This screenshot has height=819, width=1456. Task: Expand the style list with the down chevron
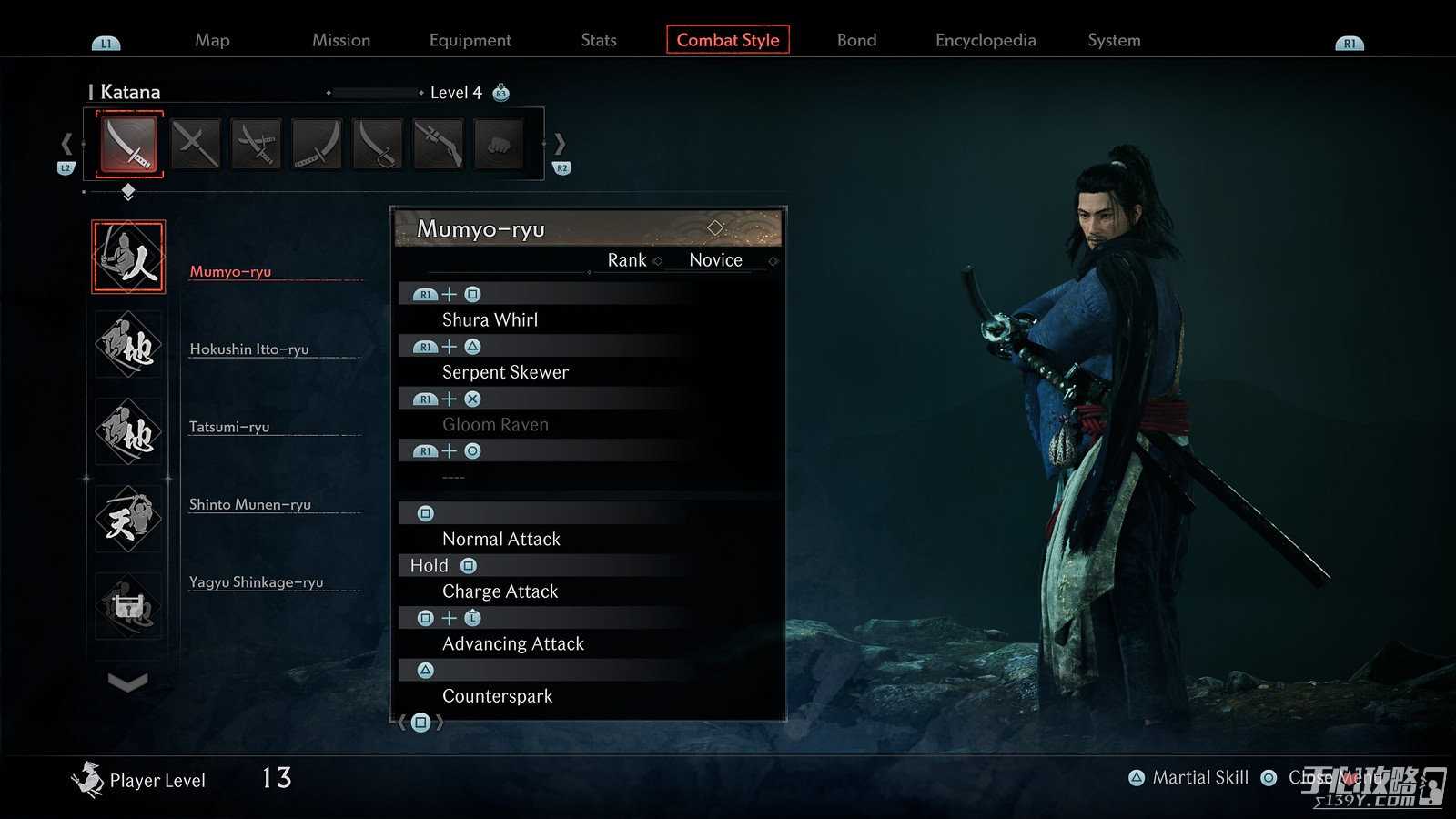128,682
